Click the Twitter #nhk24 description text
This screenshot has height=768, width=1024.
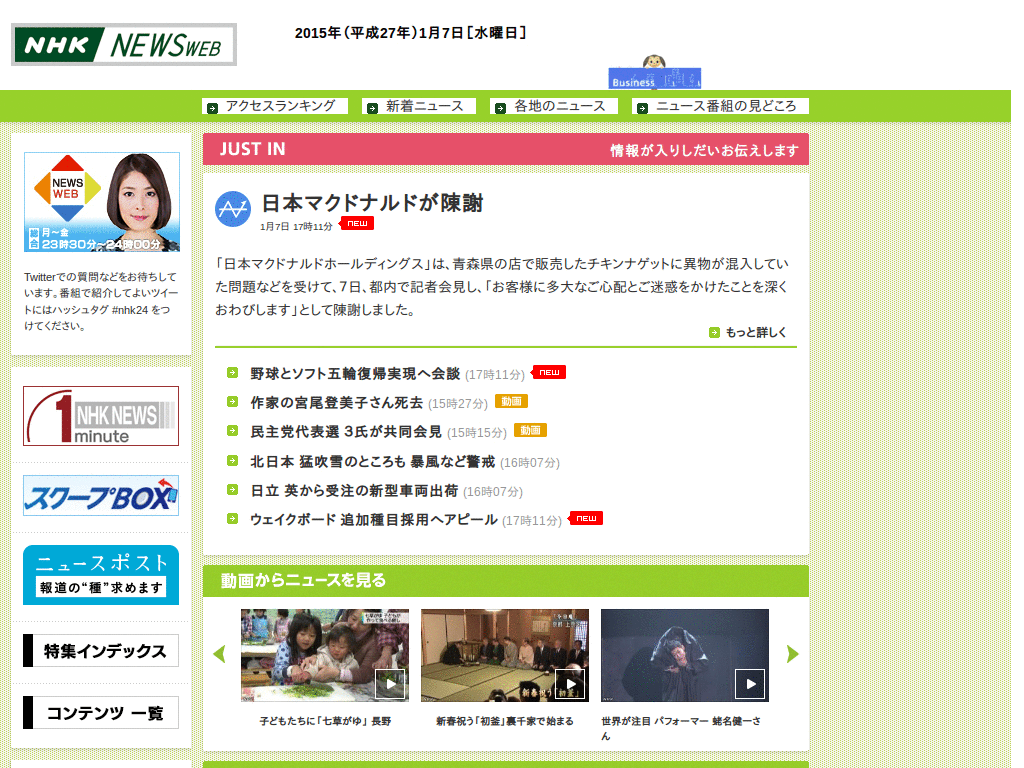(x=101, y=301)
